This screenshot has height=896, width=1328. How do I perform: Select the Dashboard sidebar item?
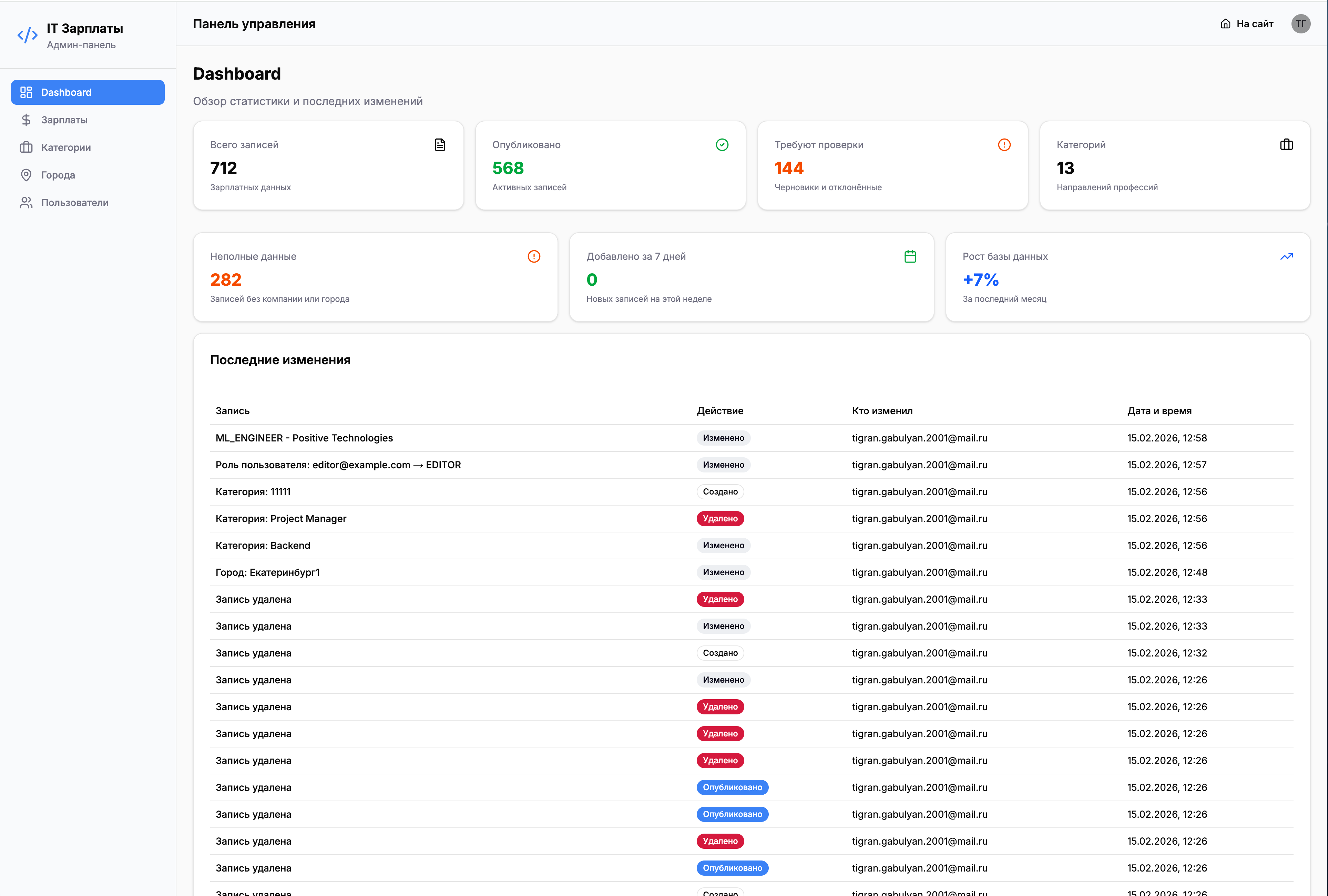tap(88, 93)
